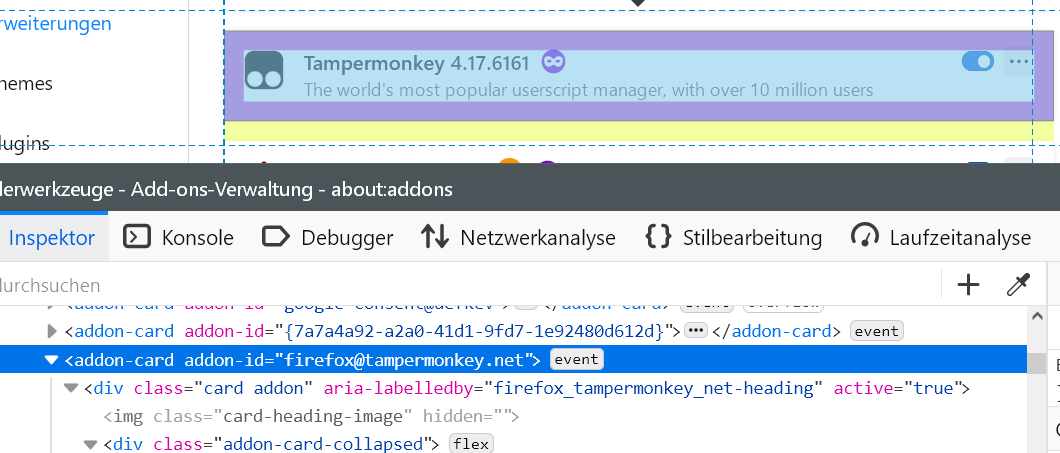This screenshot has width=1060, height=453.
Task: Open Tampermonkey's three-dot options menu
Action: coord(1019,62)
